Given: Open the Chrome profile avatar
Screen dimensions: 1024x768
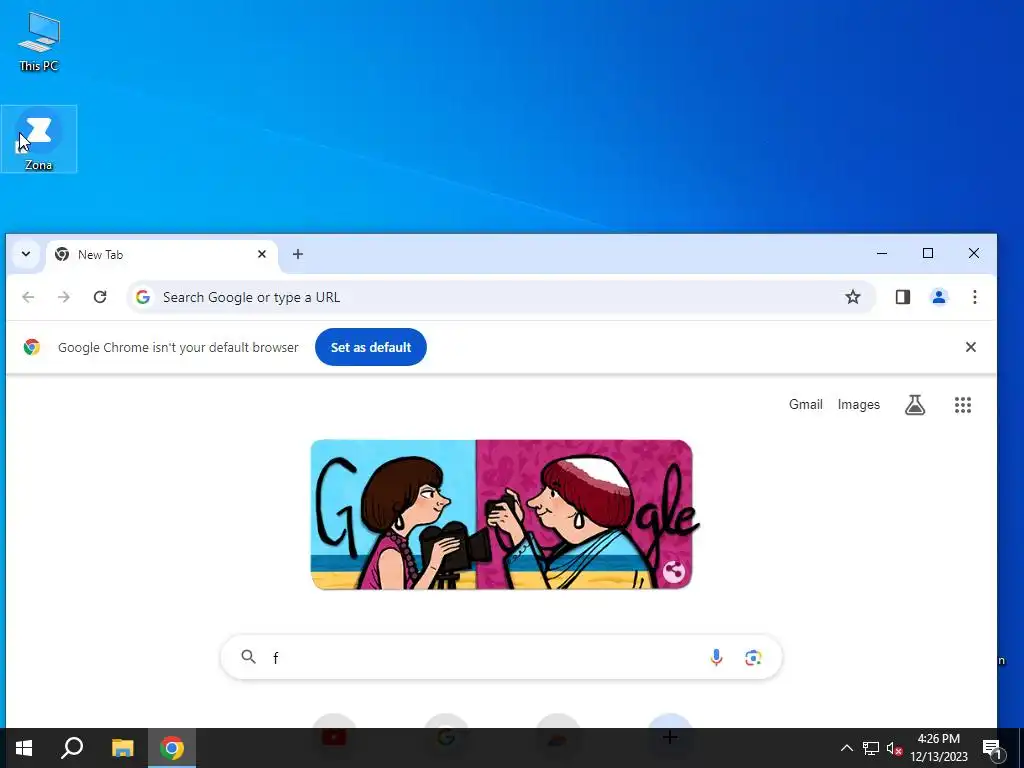Looking at the screenshot, I should point(939,297).
